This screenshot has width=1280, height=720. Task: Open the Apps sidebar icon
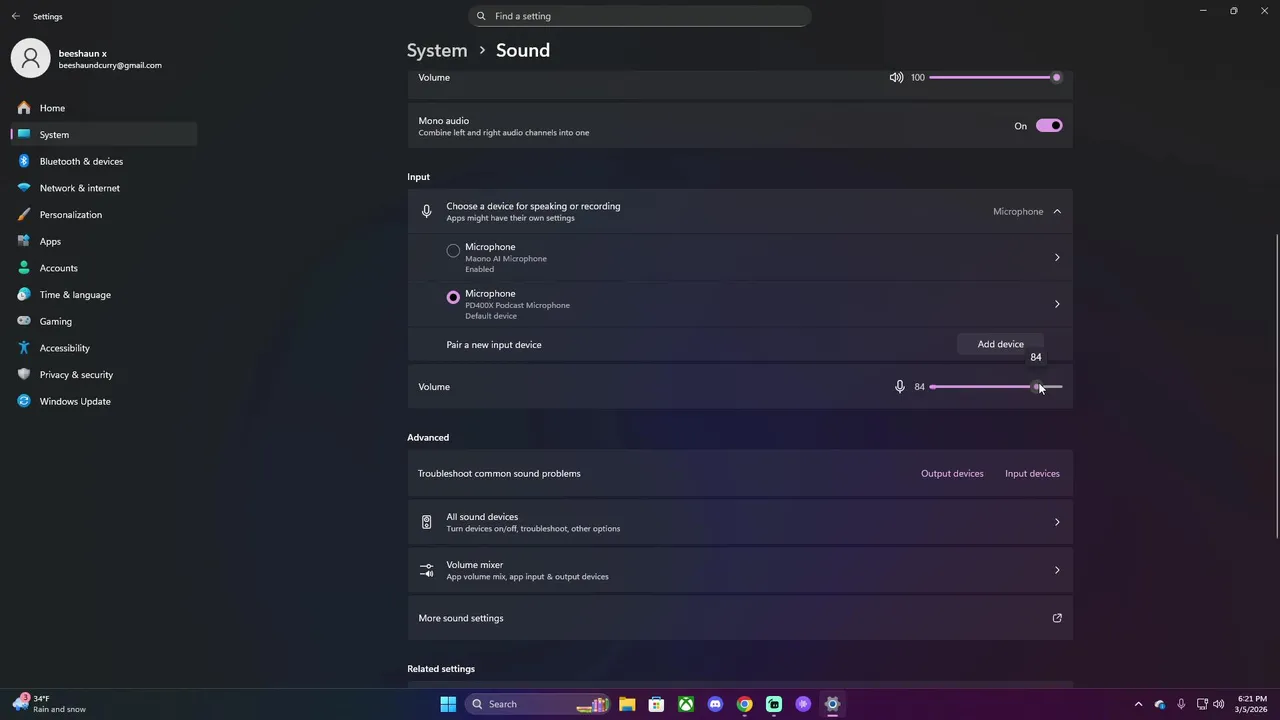click(24, 241)
